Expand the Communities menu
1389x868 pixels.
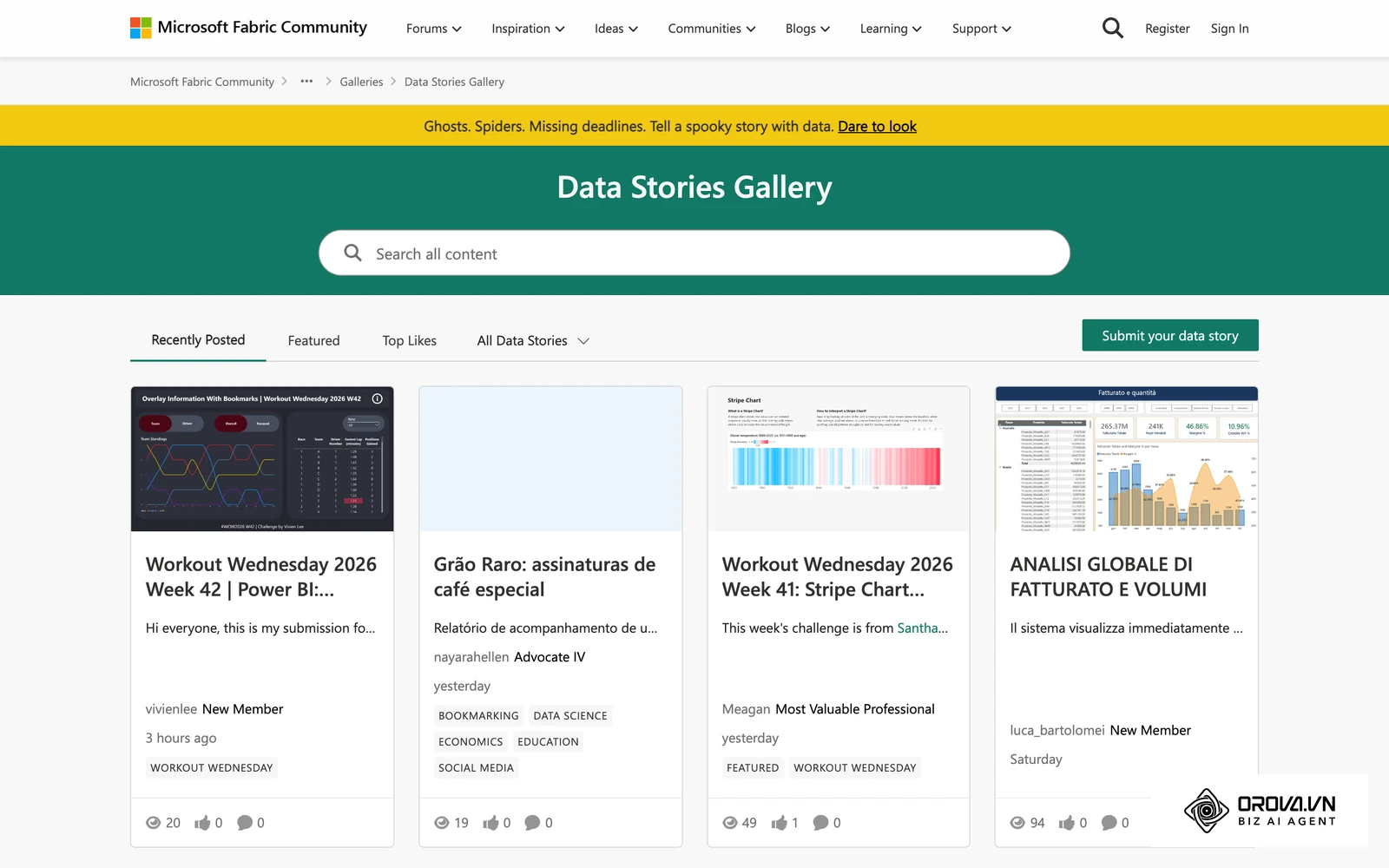point(712,29)
